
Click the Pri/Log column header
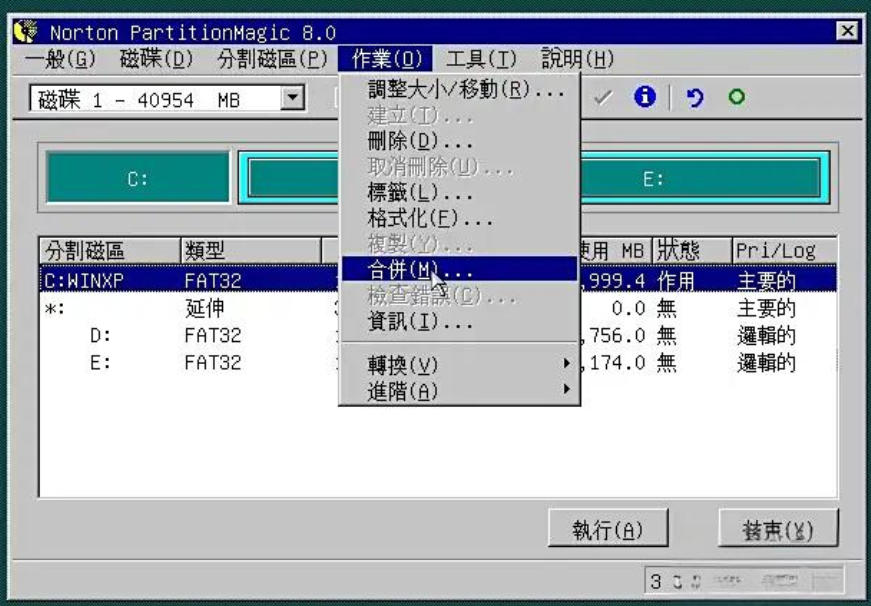tap(785, 251)
